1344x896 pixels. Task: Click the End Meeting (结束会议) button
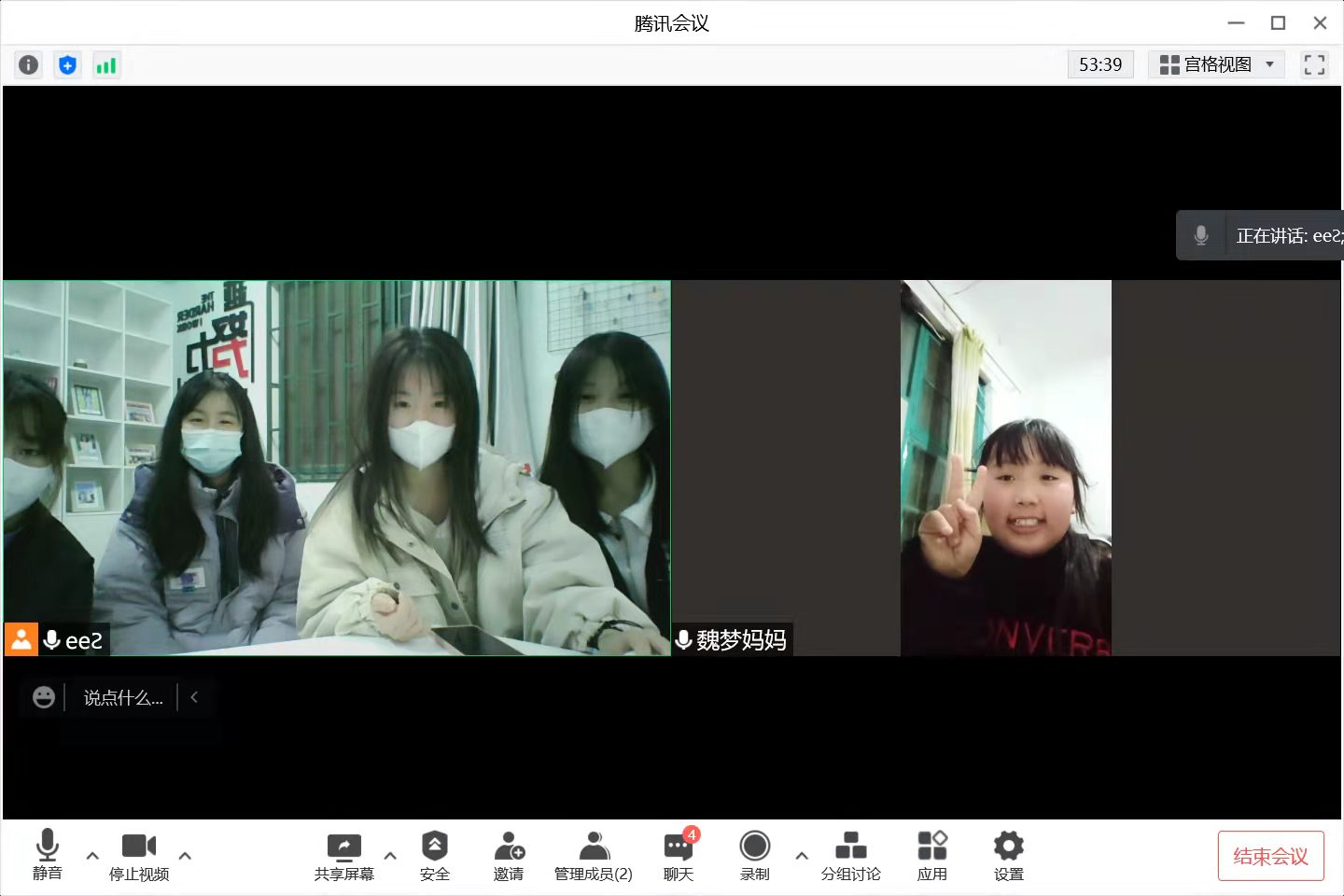click(1270, 856)
